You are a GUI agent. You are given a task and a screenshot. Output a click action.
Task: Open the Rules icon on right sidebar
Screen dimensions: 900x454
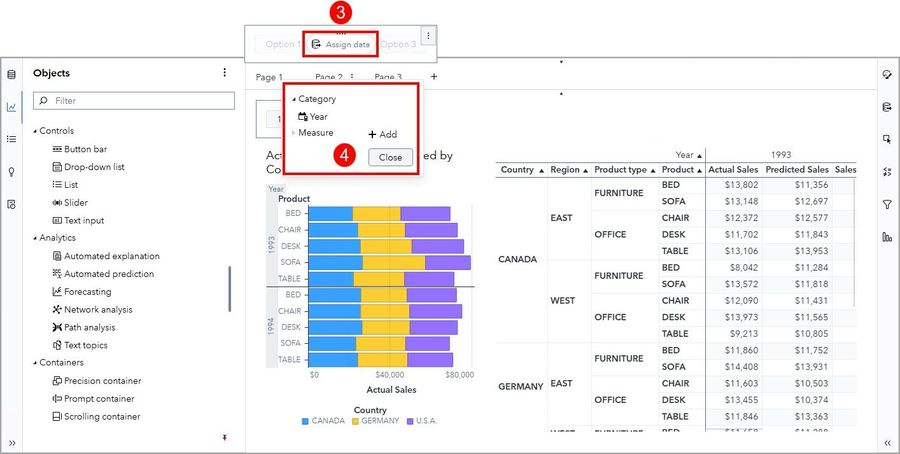tap(887, 172)
